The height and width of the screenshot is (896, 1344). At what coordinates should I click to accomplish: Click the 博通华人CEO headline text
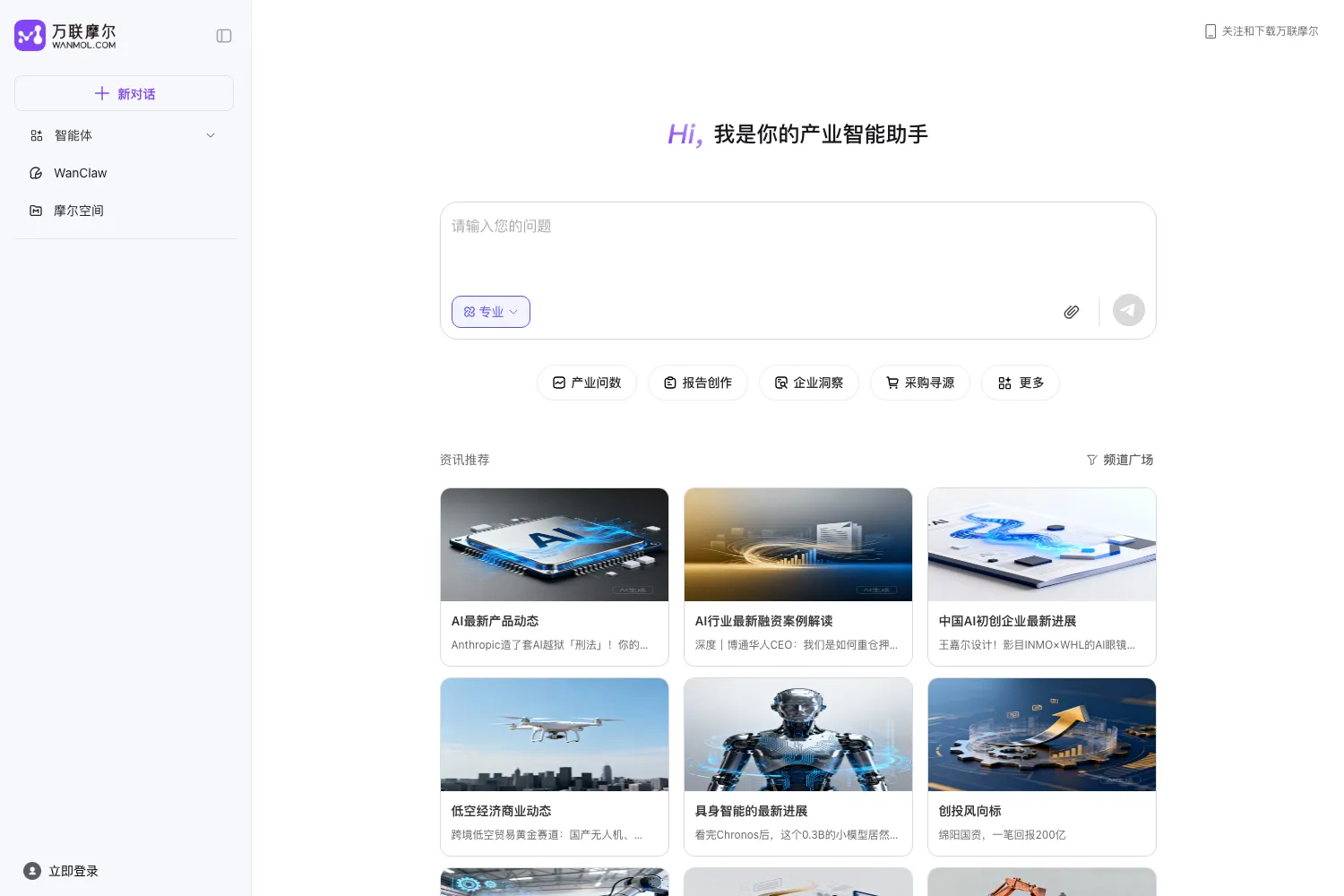[797, 645]
